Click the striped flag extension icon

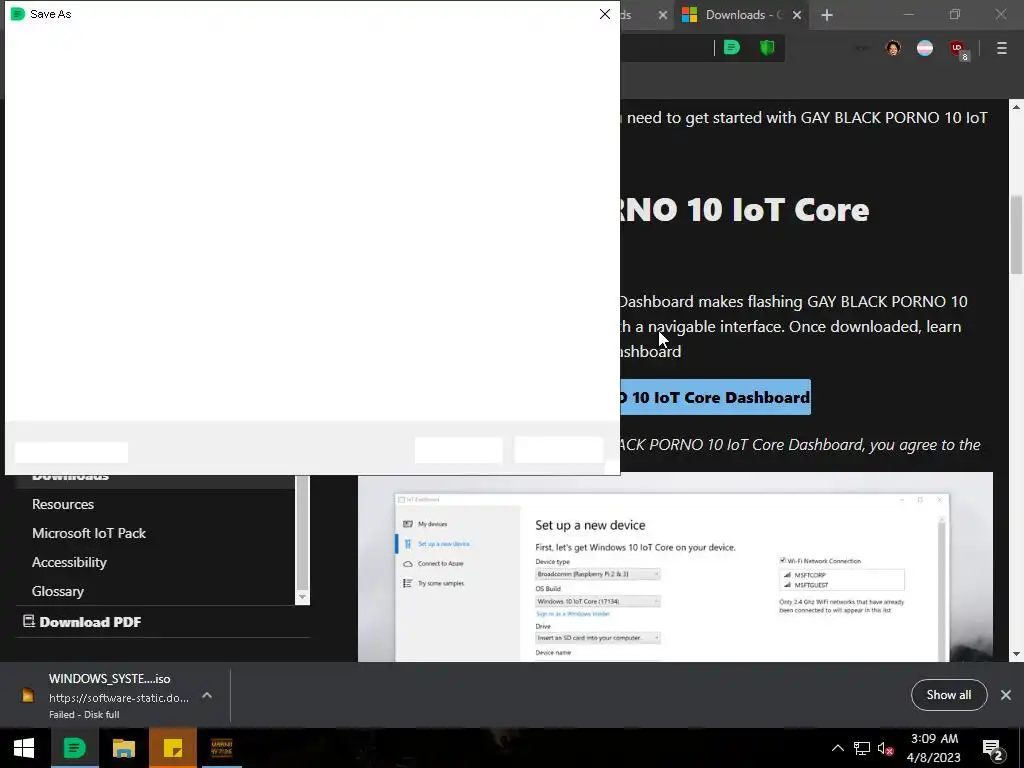[925, 48]
